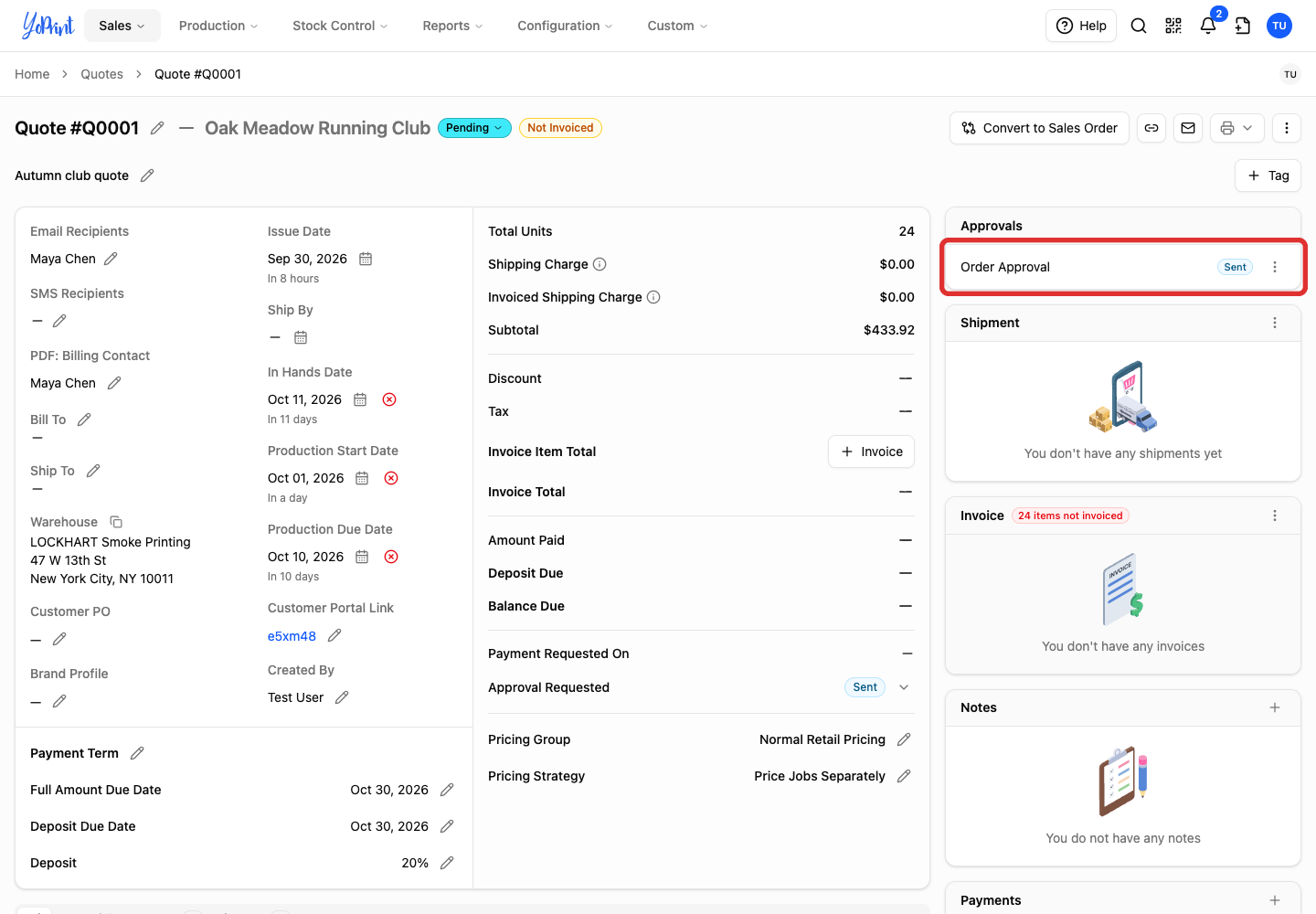Open the print options dropdown
This screenshot has width=1316, height=914.
pyautogui.click(x=1237, y=128)
